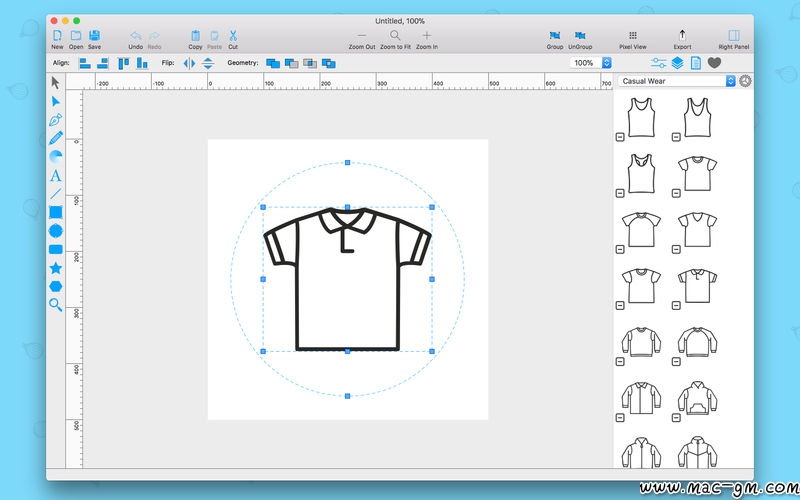Click the Export button
Viewport: 800px width, 500px height.
682,36
